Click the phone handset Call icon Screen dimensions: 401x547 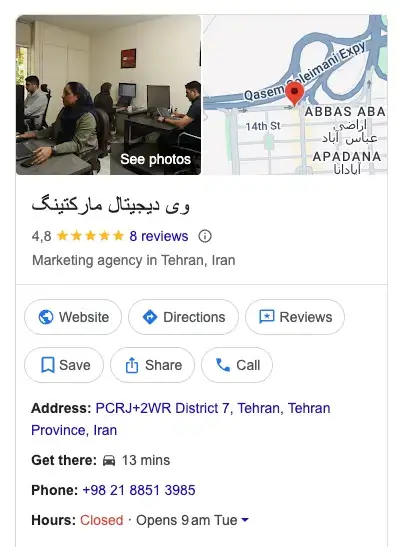pos(223,365)
